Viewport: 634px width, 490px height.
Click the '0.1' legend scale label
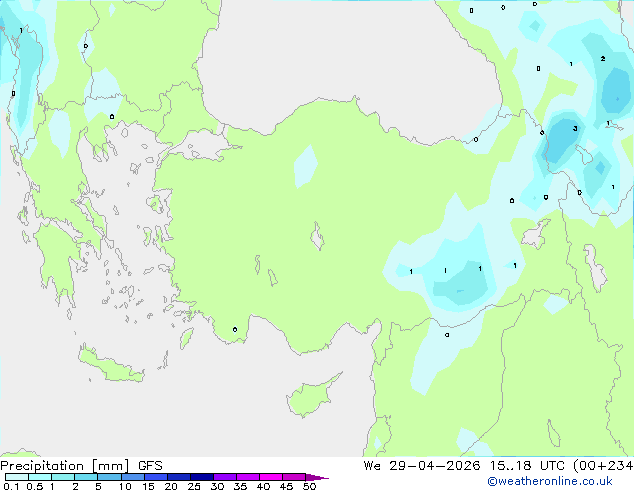(11, 486)
